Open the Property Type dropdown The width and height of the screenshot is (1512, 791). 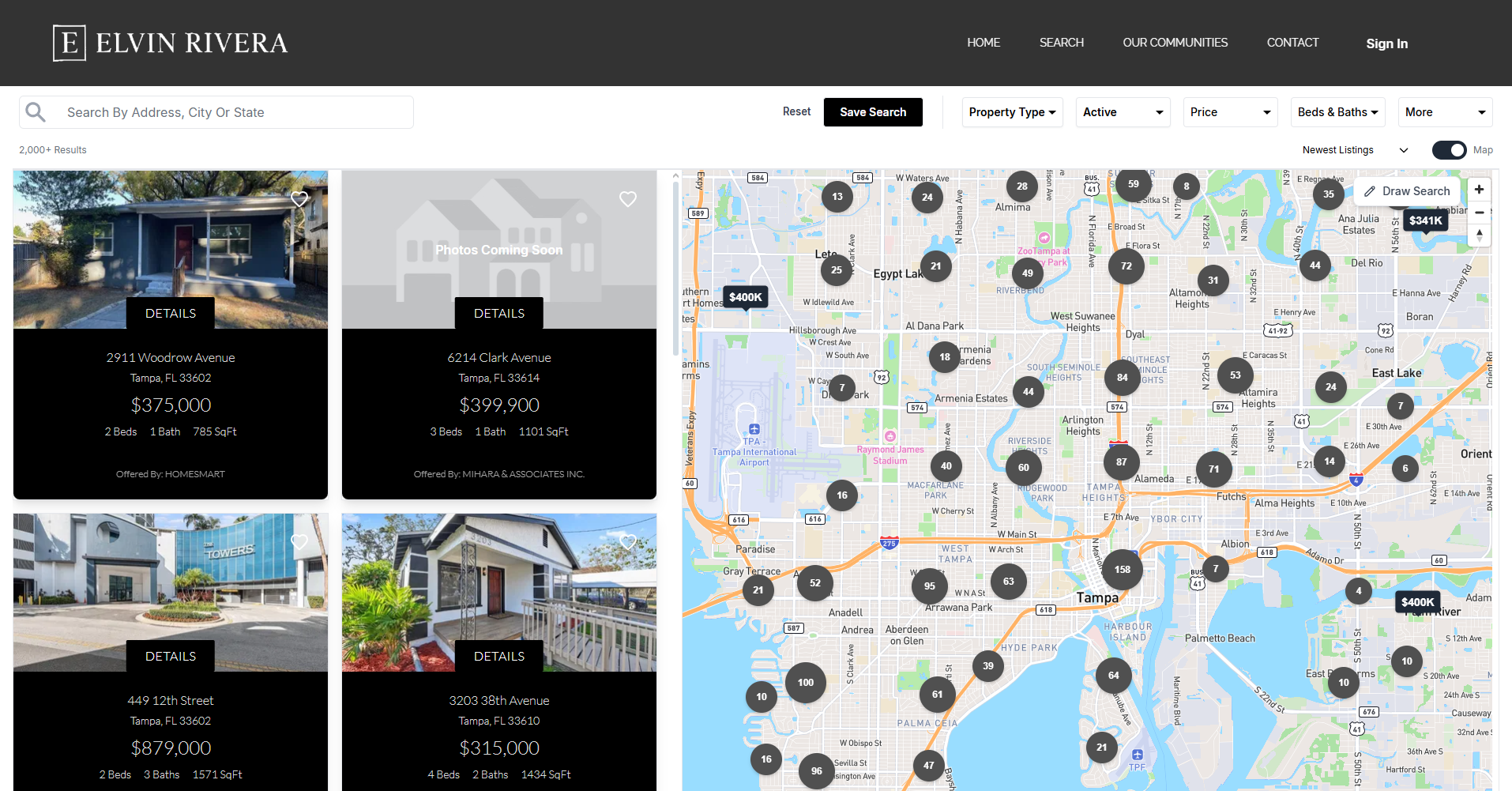1012,111
